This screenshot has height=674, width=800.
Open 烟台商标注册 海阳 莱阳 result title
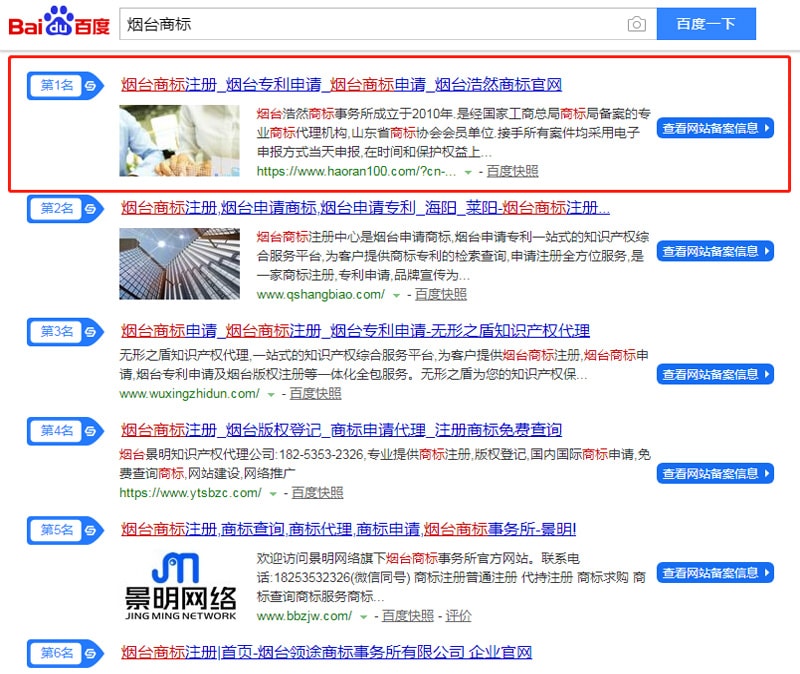(365, 208)
